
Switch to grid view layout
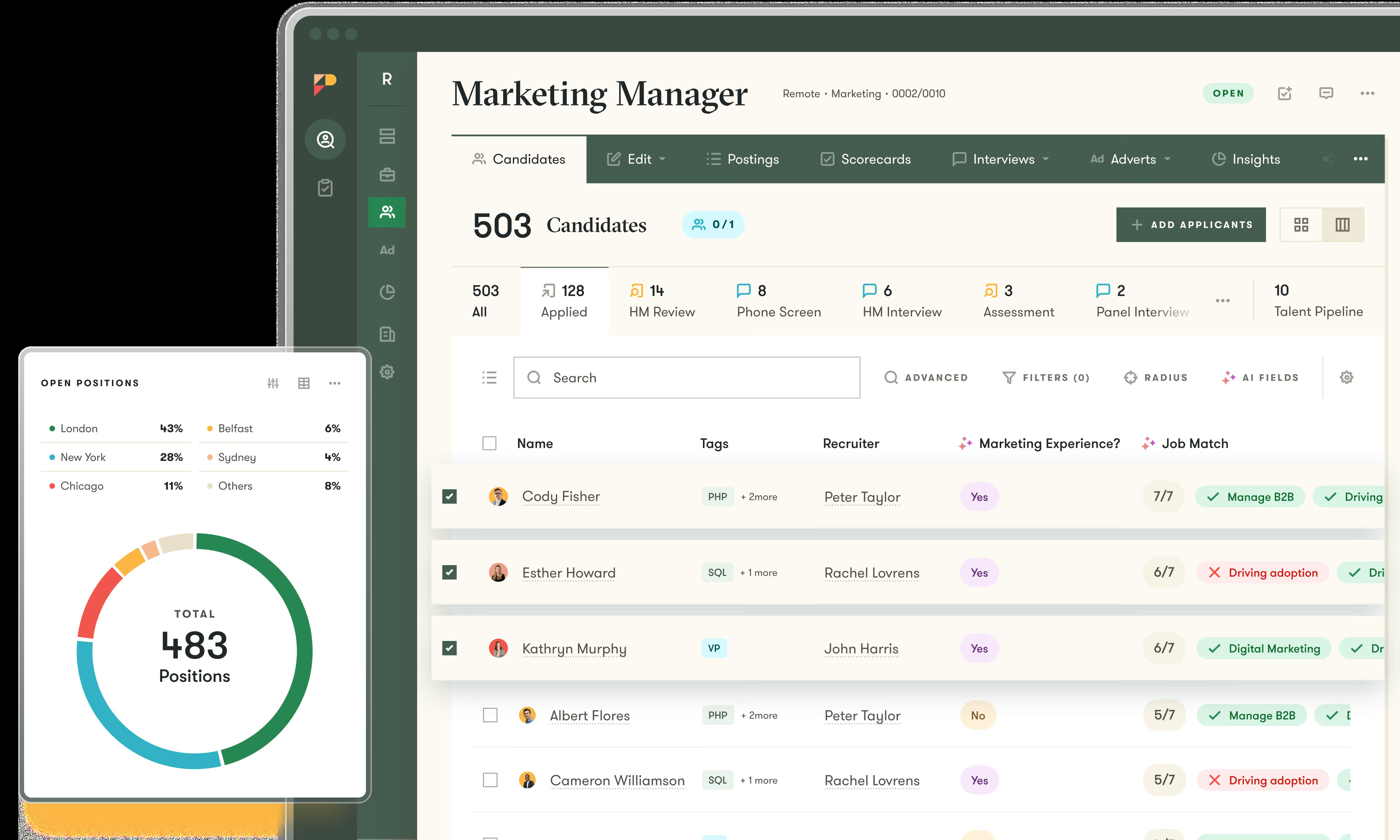click(x=1301, y=225)
